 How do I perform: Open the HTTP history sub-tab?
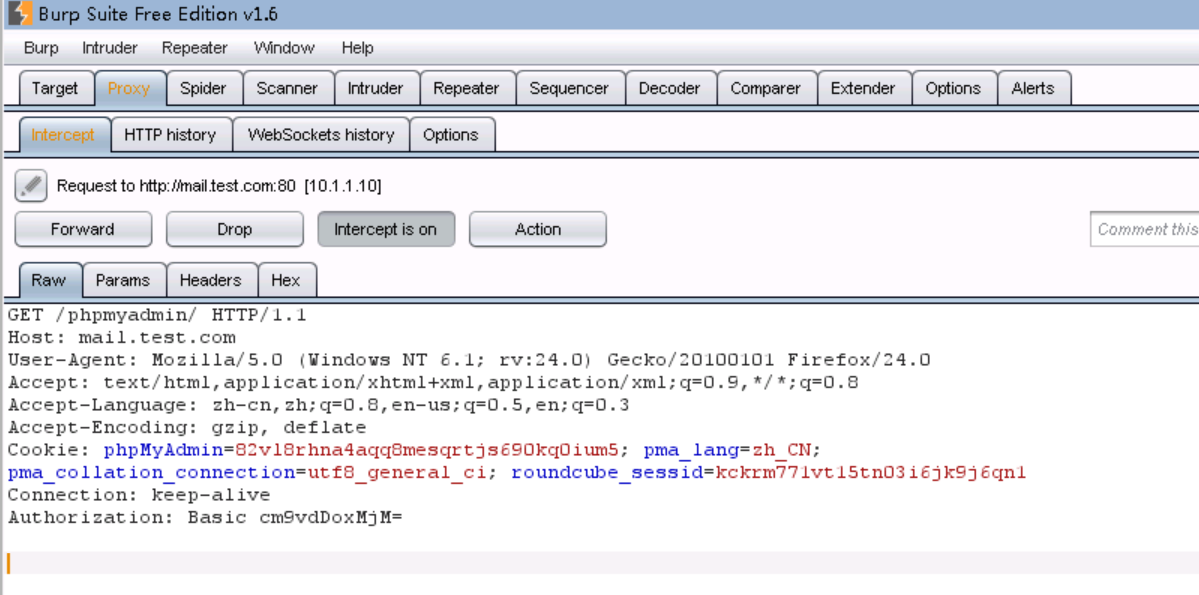tap(170, 135)
